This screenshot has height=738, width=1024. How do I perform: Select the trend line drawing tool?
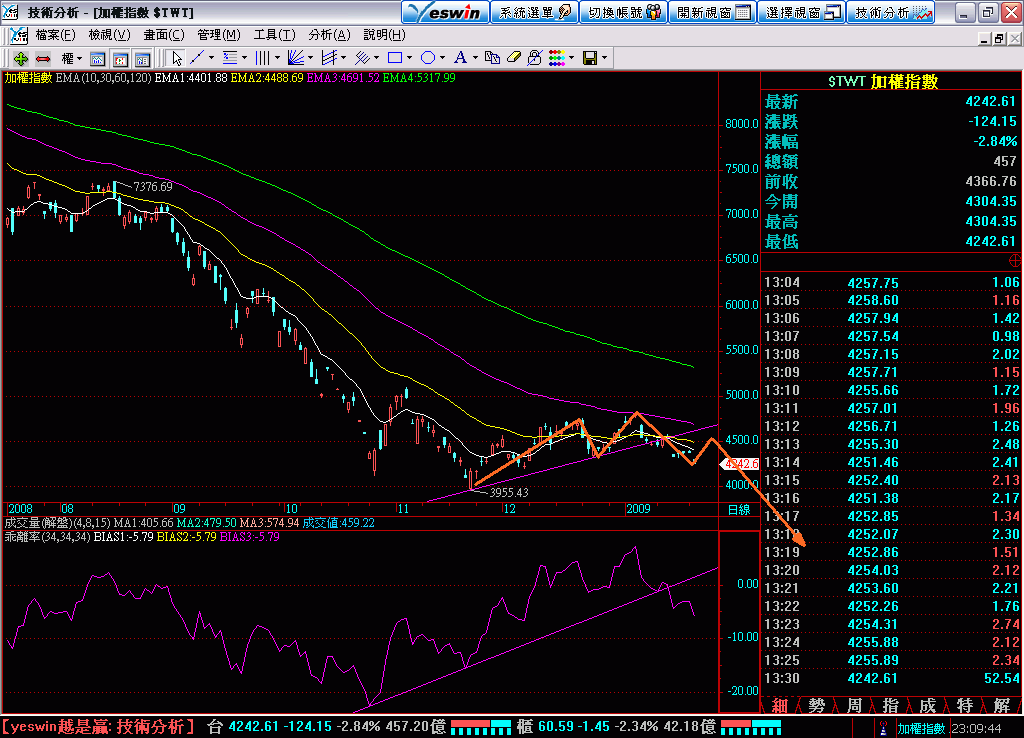(197, 58)
